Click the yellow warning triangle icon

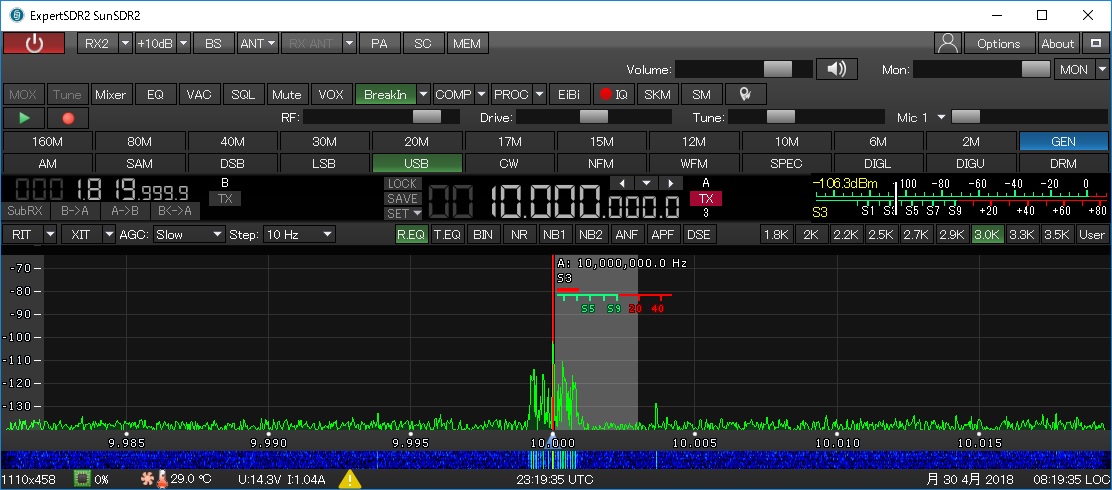(x=350, y=479)
